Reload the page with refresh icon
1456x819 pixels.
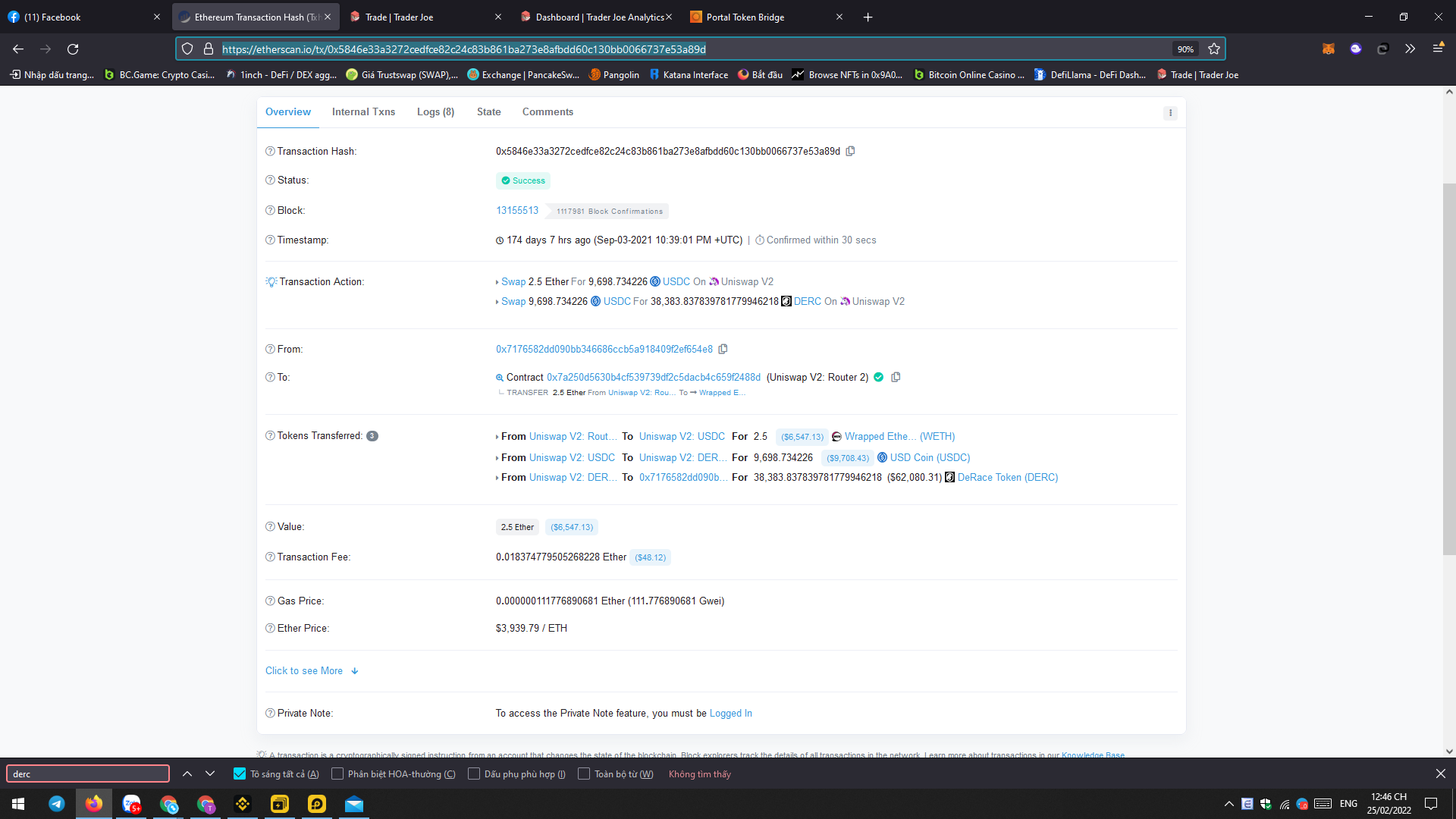click(x=73, y=49)
